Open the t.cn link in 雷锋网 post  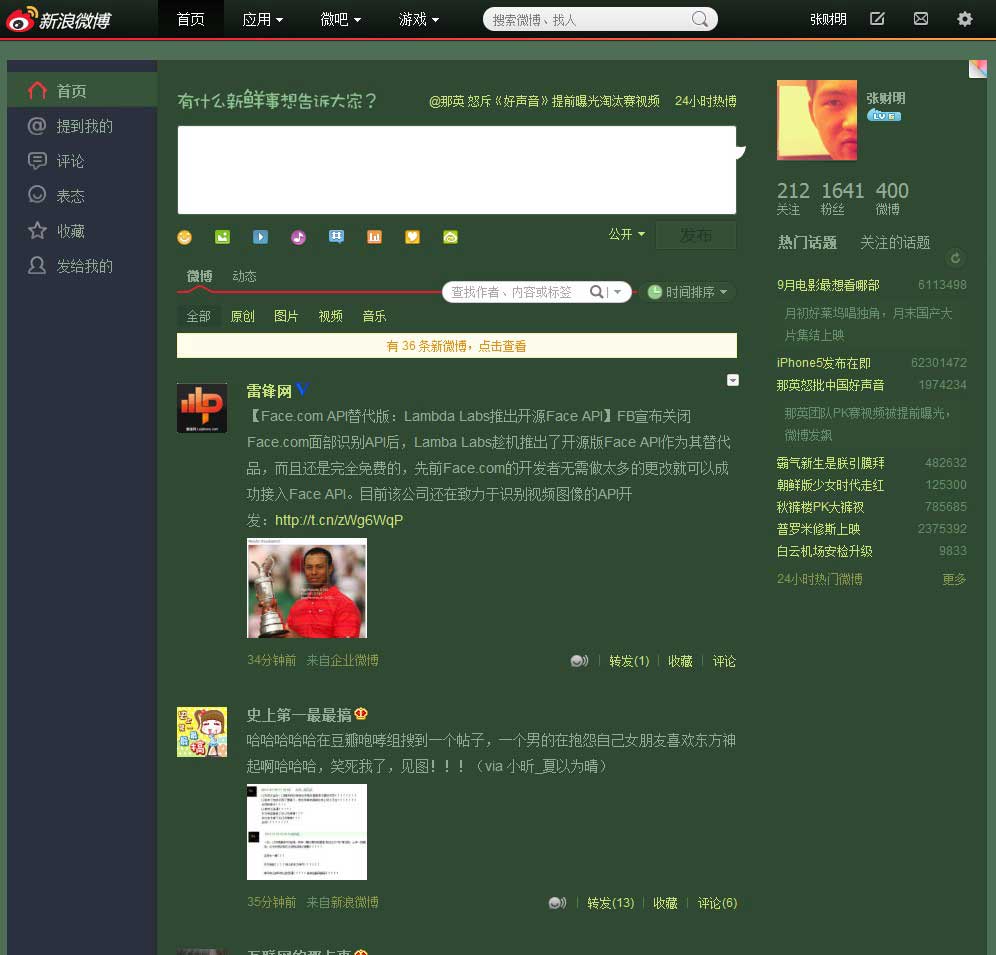point(338,520)
